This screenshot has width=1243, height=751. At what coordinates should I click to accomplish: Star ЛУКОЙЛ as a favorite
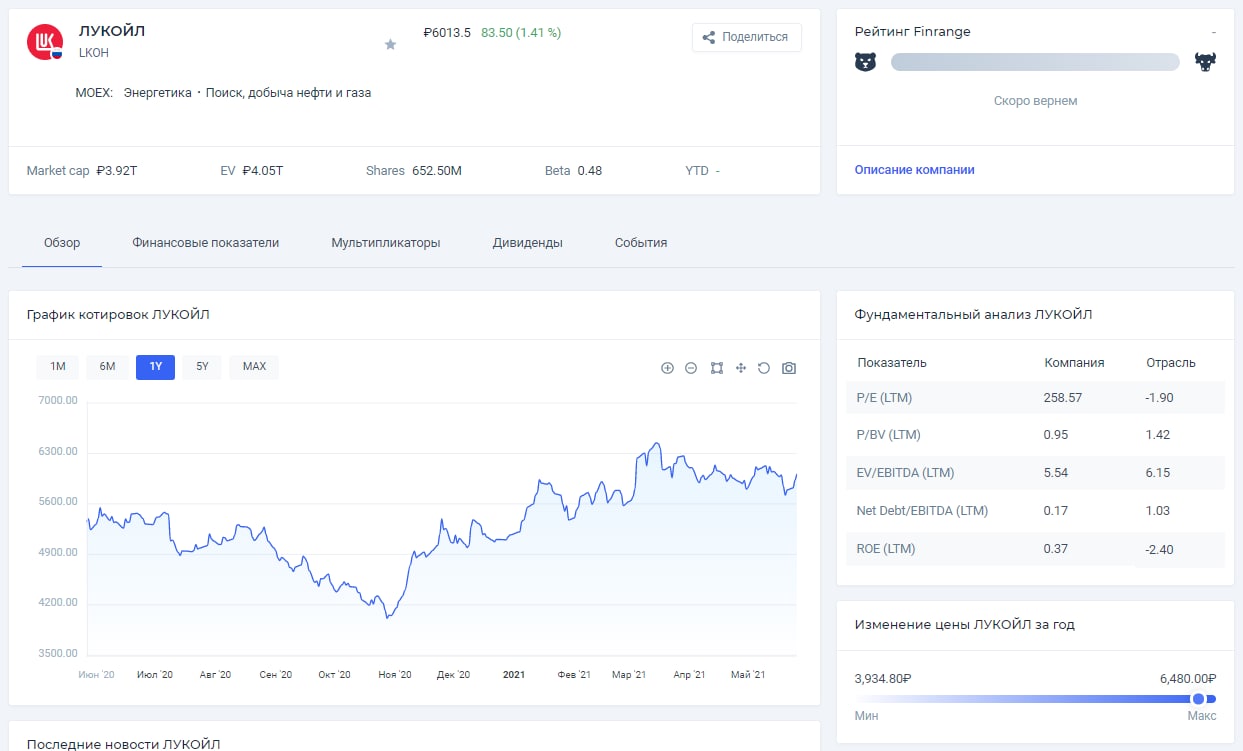pyautogui.click(x=390, y=44)
